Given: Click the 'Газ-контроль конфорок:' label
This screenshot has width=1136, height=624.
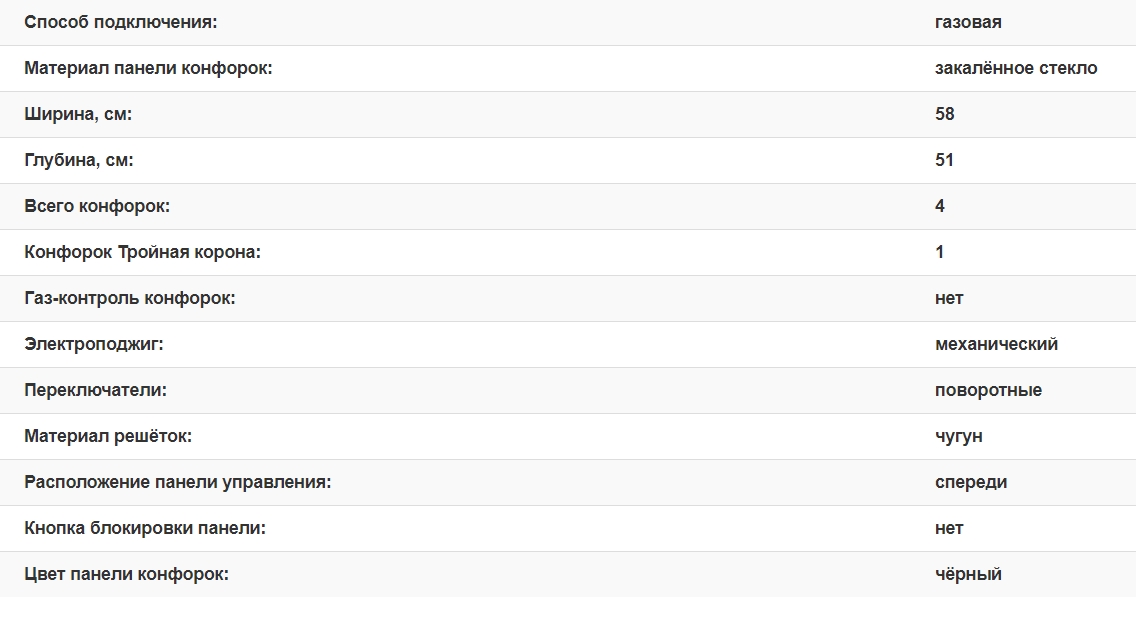Looking at the screenshot, I should tap(130, 298).
